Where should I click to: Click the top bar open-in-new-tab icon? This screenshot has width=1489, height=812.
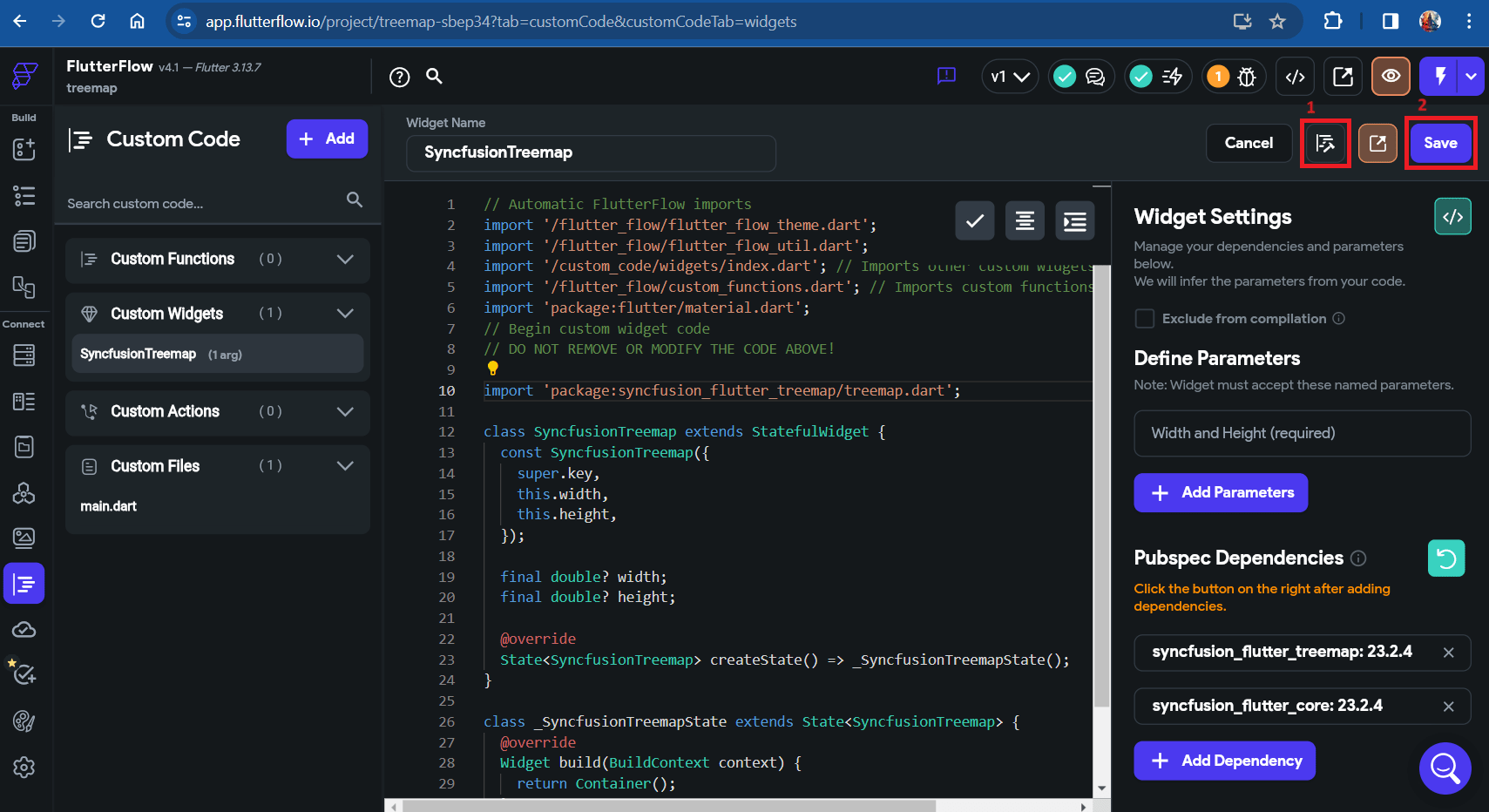(x=1343, y=77)
